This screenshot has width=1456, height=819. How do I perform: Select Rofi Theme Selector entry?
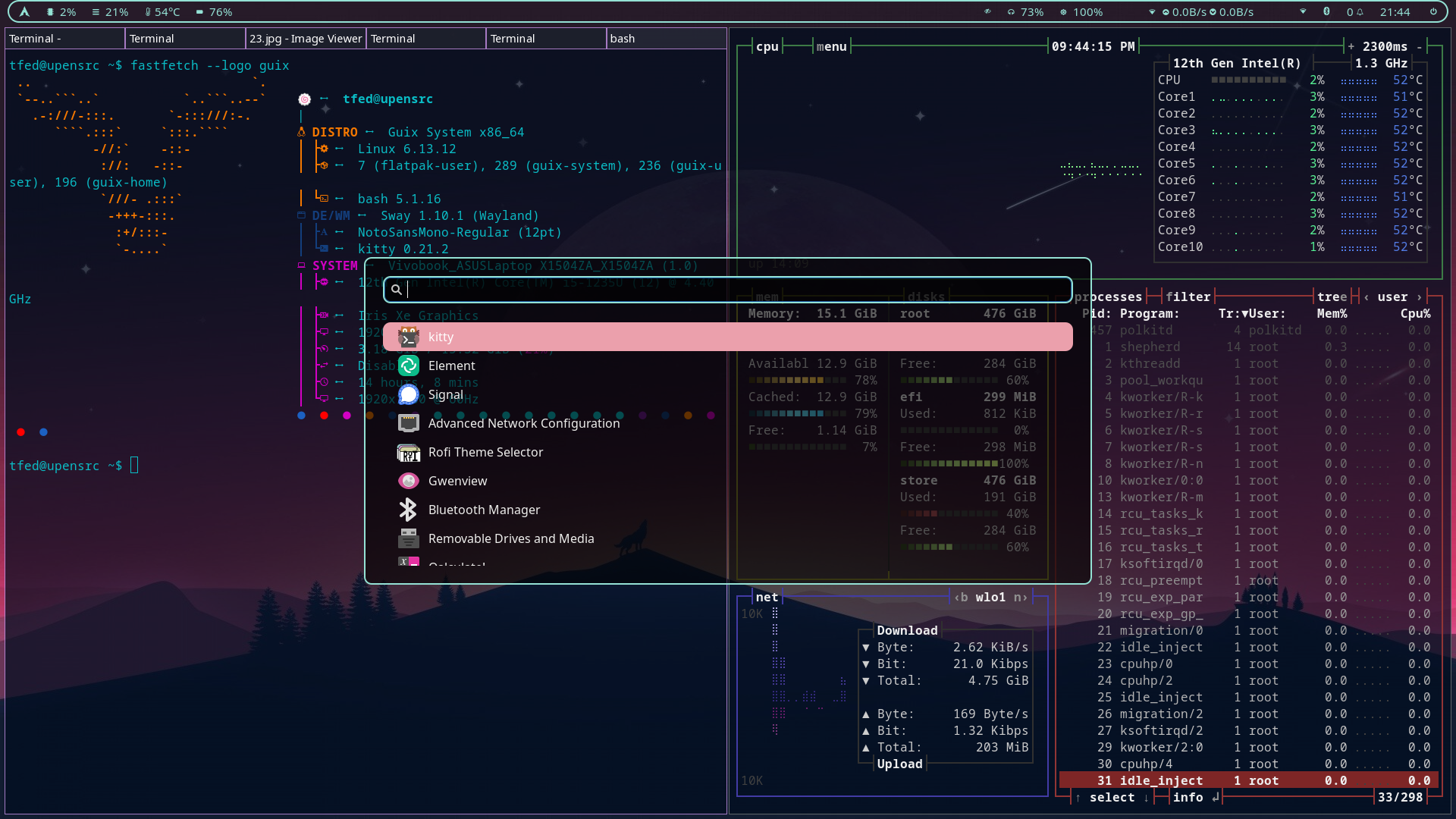pos(728,452)
